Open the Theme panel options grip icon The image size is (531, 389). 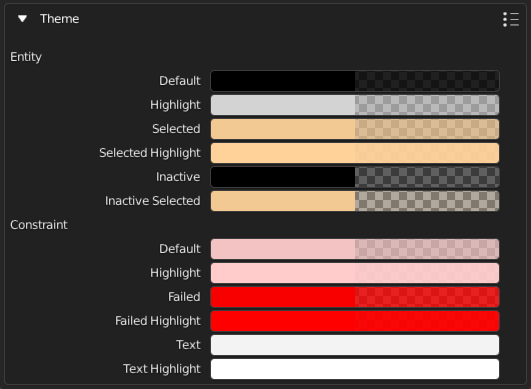tap(511, 19)
